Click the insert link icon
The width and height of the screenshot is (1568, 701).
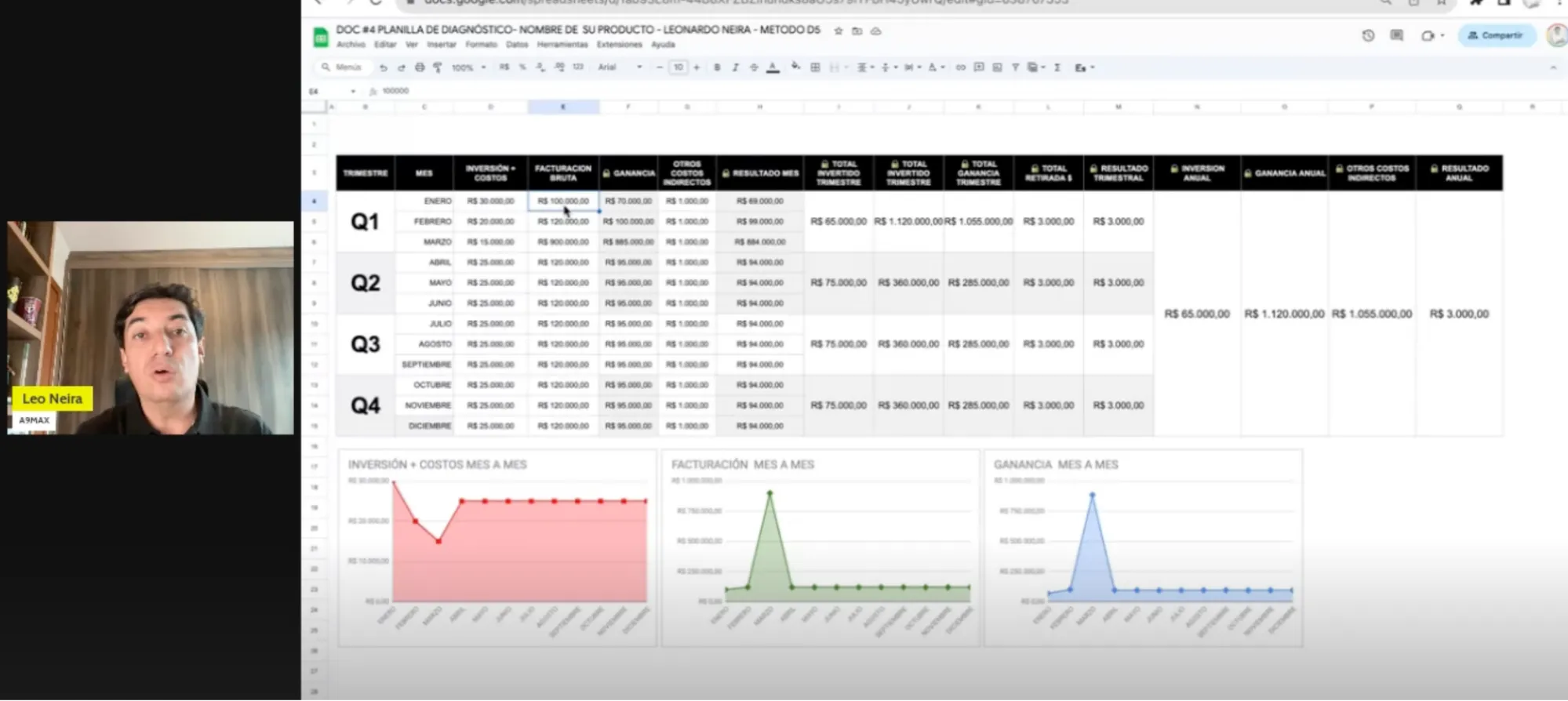click(x=960, y=67)
